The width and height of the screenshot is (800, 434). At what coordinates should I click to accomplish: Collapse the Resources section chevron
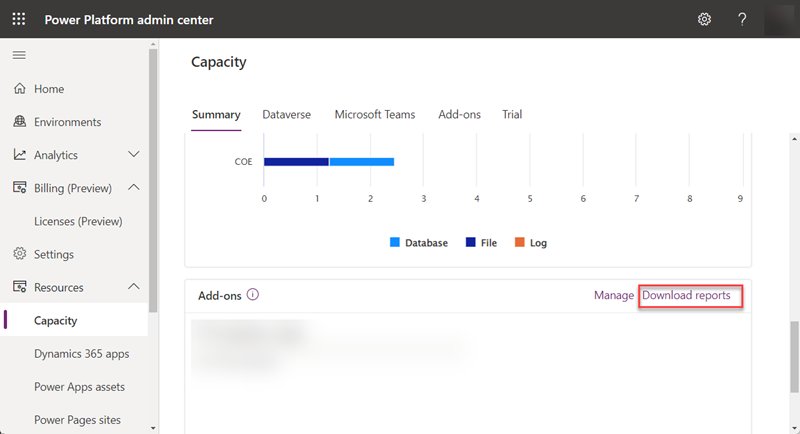[134, 287]
